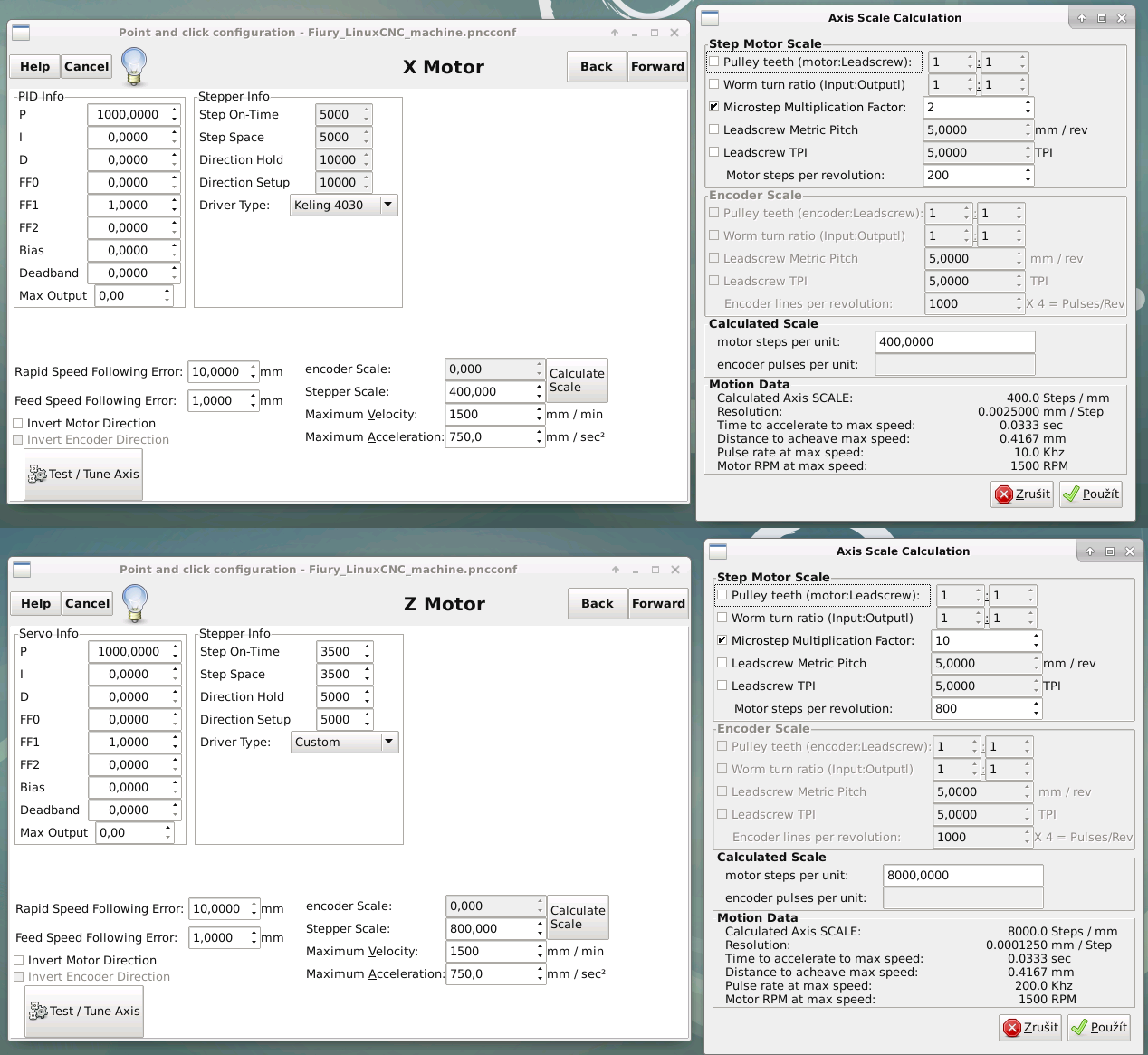Viewport: 1148px width, 1055px height.
Task: Uncheck Microstep Multiplication Factor in top dialog
Action: point(714,107)
